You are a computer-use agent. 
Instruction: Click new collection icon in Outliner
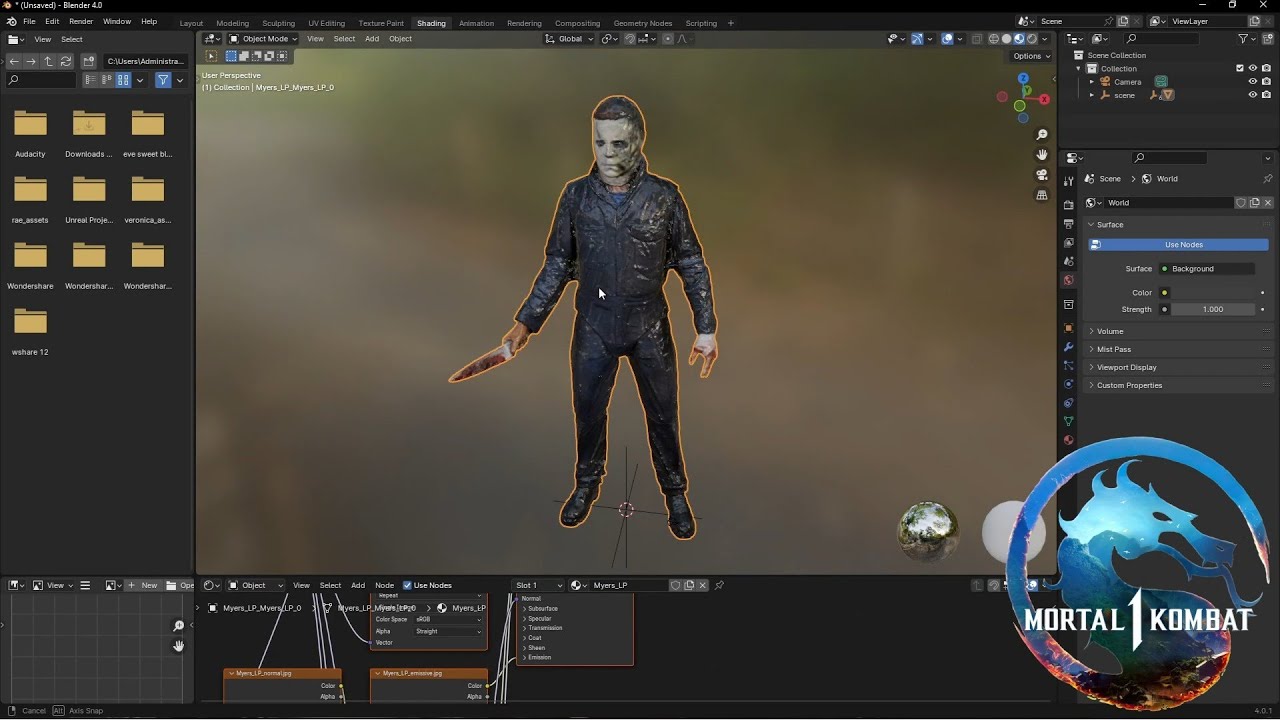(1267, 38)
